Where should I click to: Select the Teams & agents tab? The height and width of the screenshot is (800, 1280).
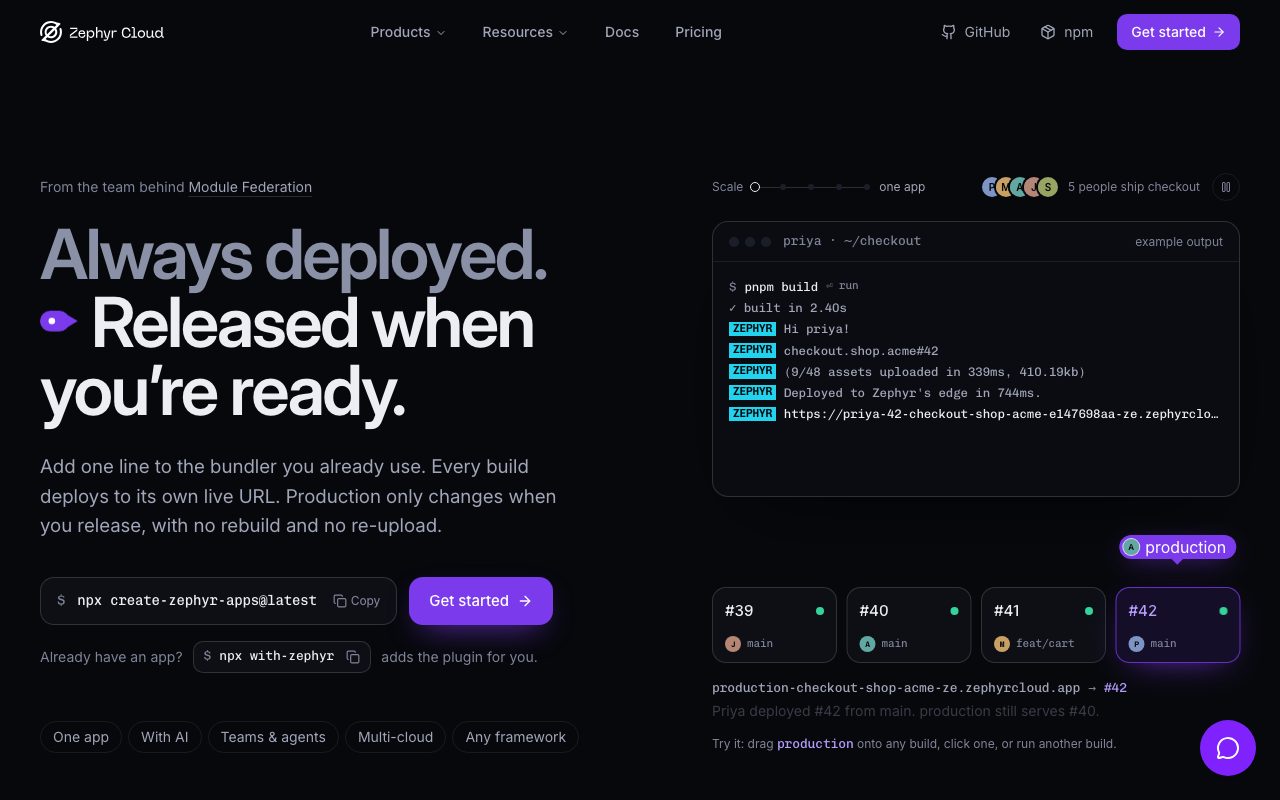coord(273,737)
